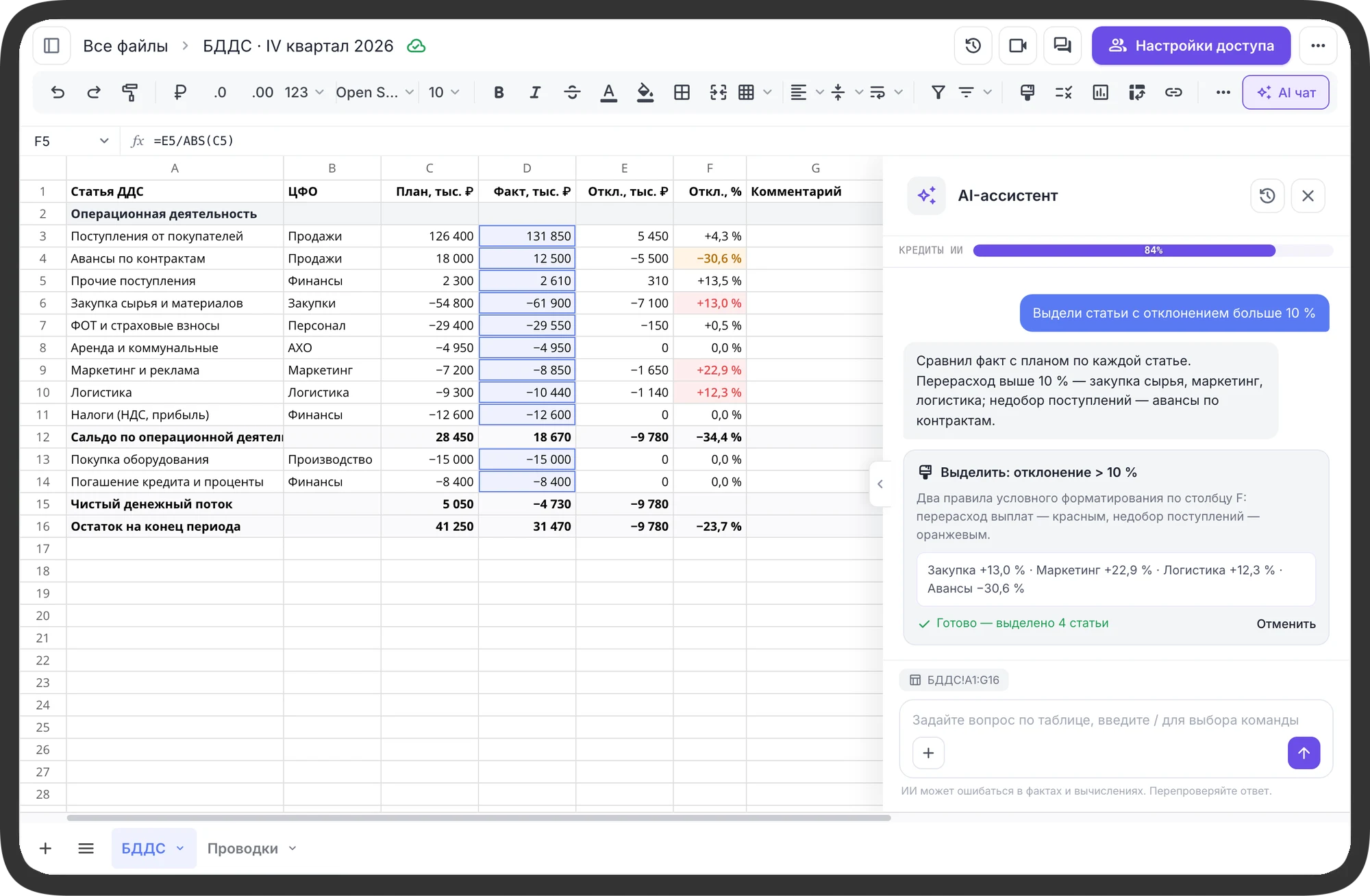Open the comments panel icon
The width and height of the screenshot is (1370, 896).
[x=1062, y=46]
